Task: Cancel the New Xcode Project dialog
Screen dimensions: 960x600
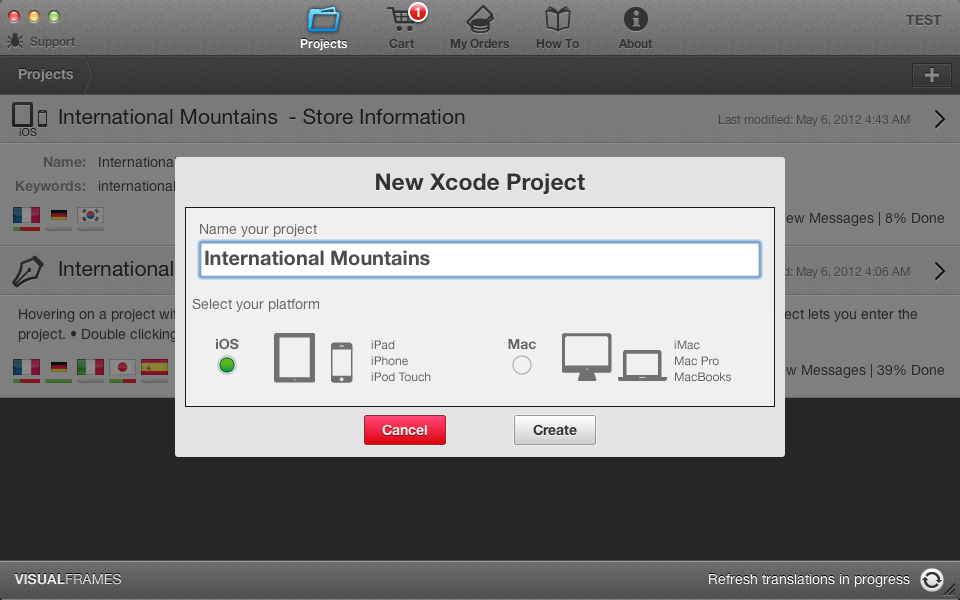Action: click(x=405, y=430)
